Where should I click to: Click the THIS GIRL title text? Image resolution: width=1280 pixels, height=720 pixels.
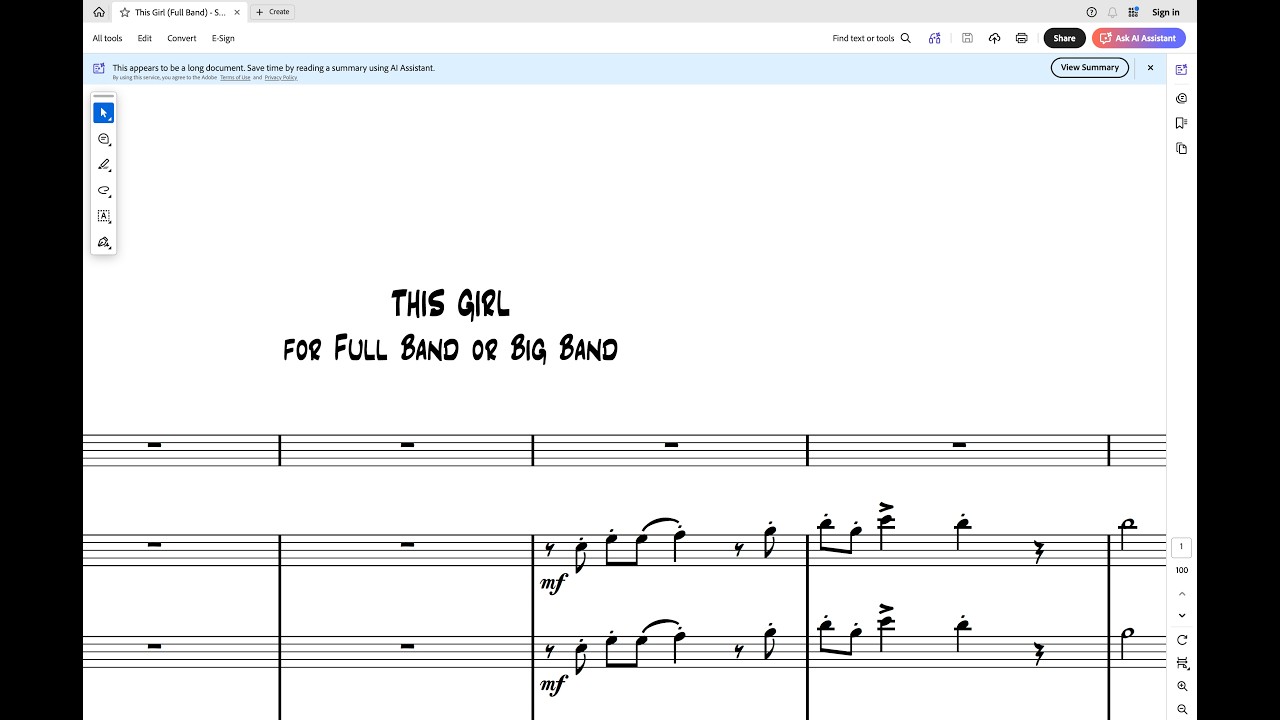[450, 304]
